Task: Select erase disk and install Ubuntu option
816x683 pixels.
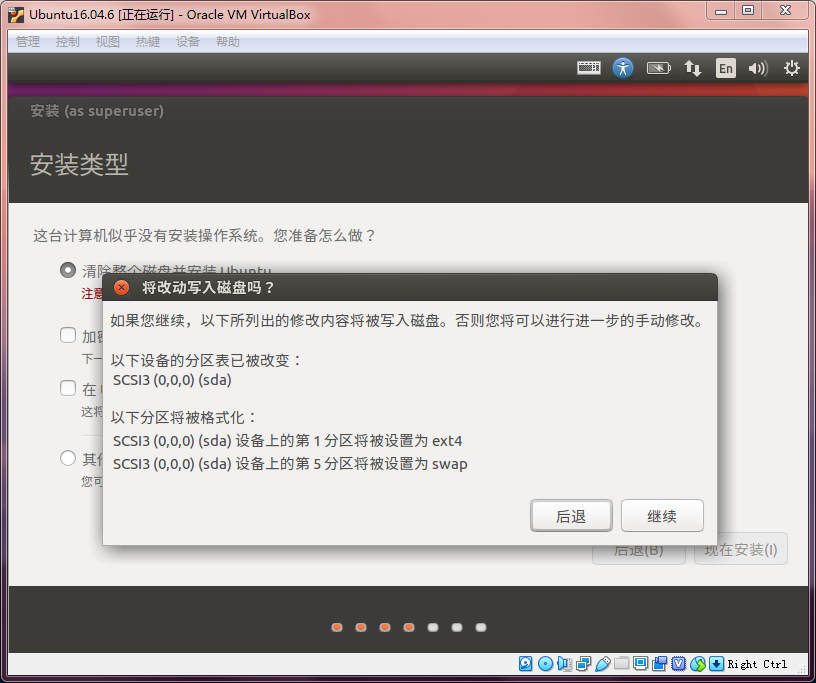Action: (x=68, y=270)
